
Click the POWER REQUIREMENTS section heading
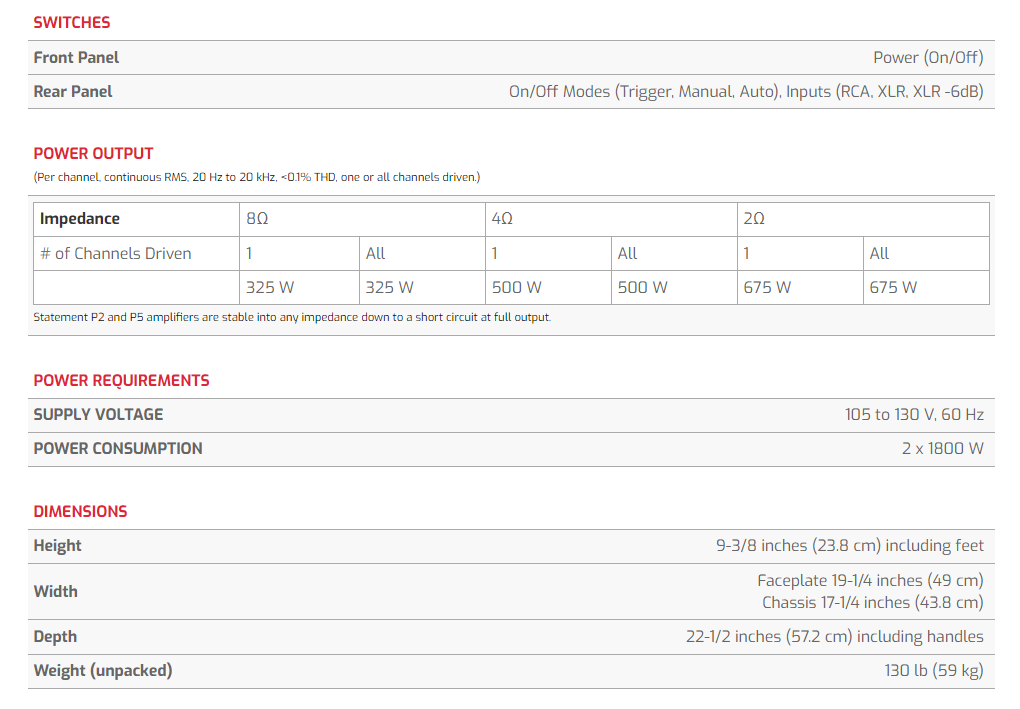click(121, 380)
